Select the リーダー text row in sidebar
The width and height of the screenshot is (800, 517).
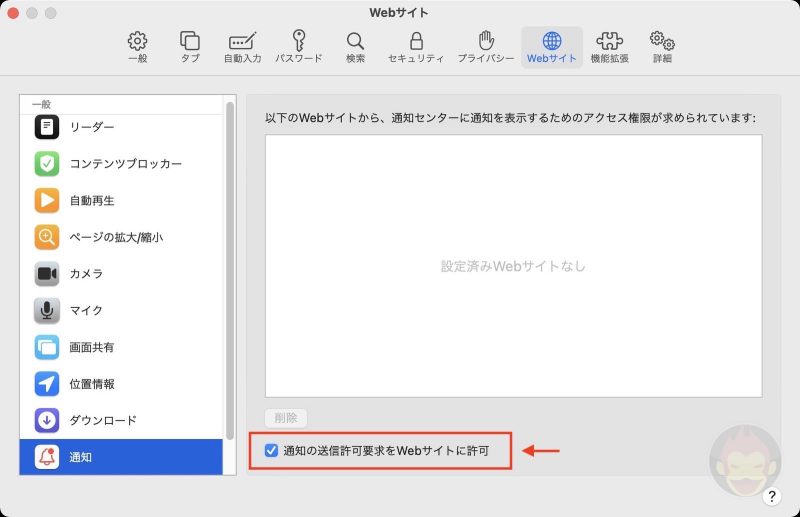[92, 127]
